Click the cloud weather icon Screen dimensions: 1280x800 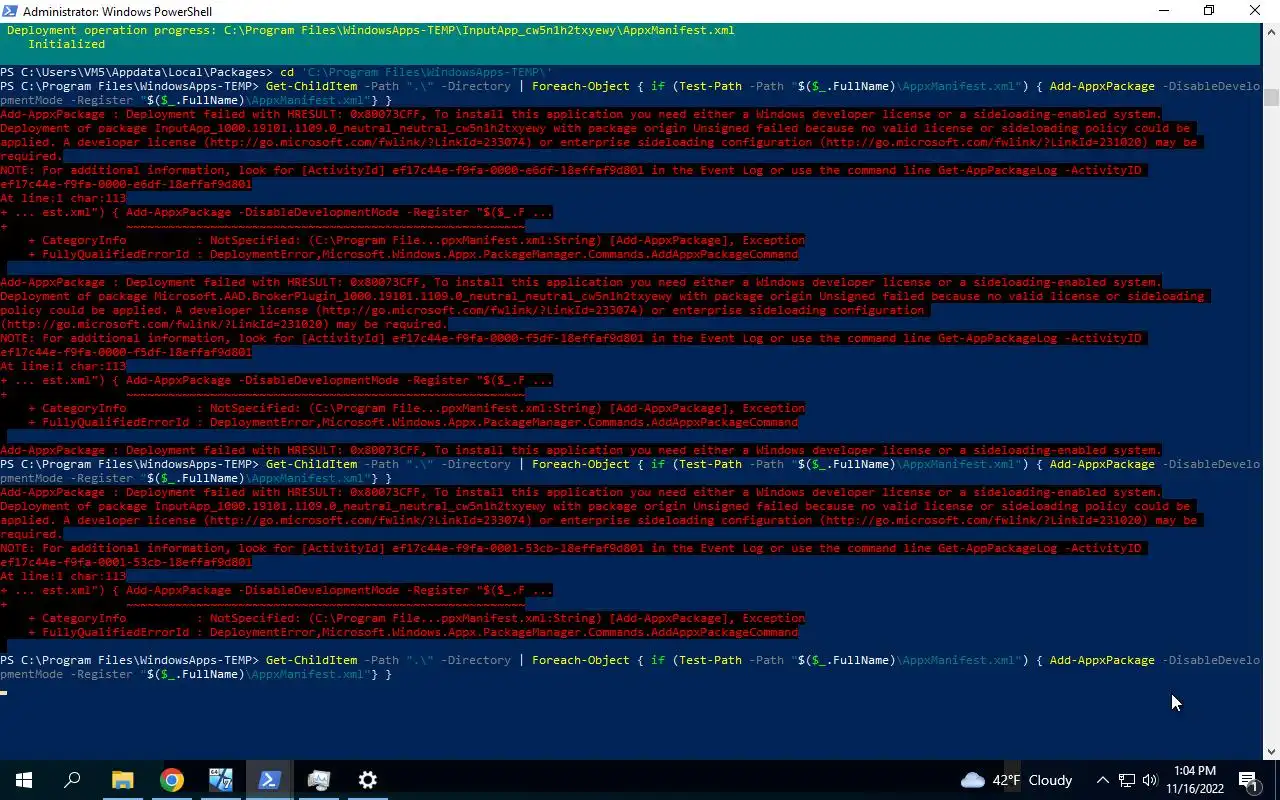click(972, 780)
